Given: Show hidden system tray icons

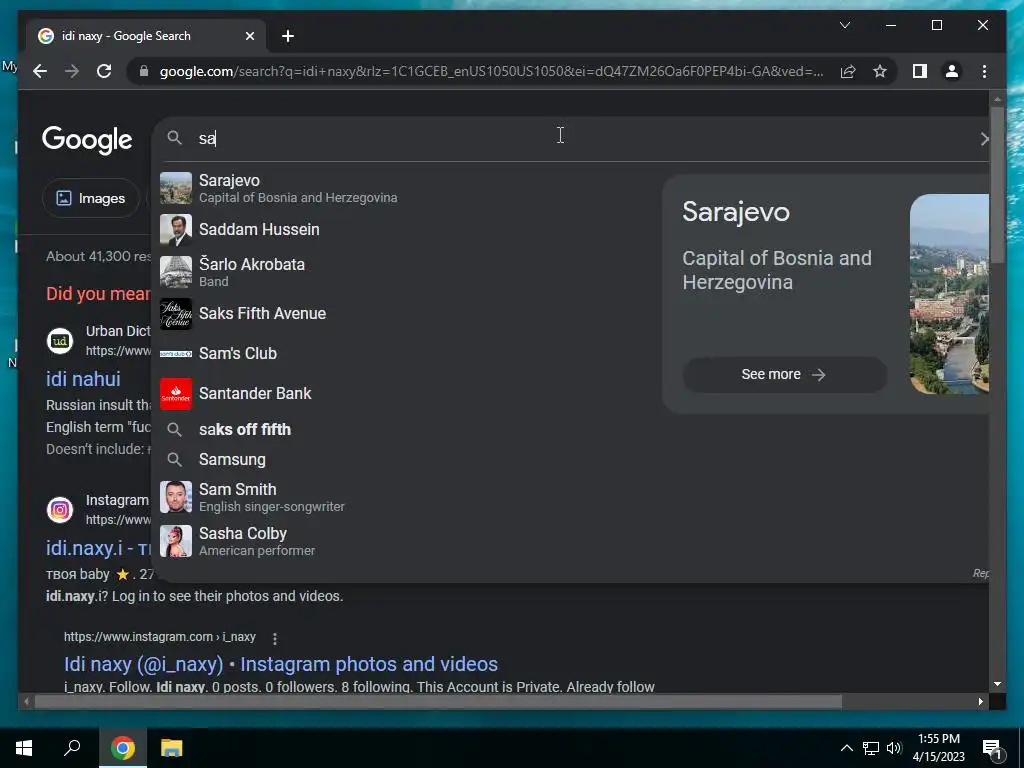Looking at the screenshot, I should pos(846,748).
